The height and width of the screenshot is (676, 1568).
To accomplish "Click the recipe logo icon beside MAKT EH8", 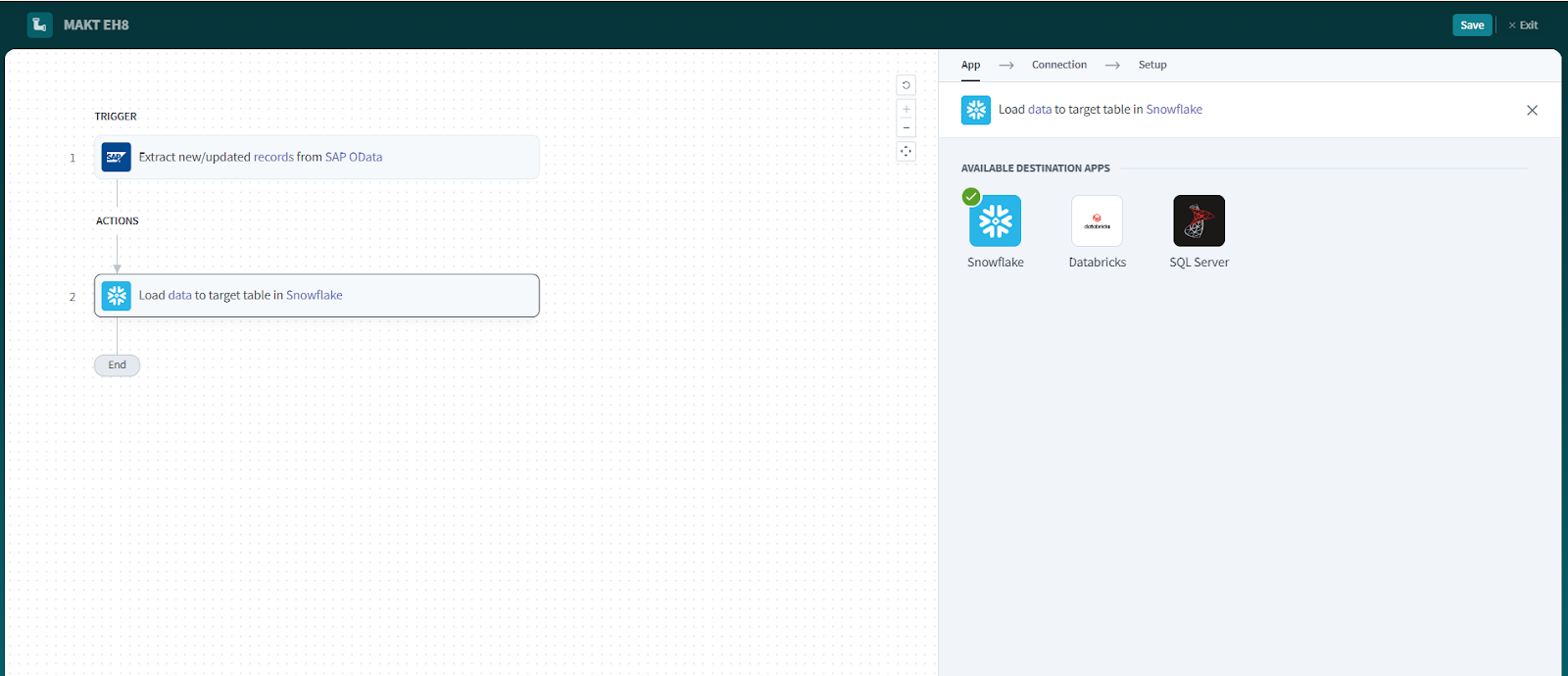I will (x=39, y=24).
